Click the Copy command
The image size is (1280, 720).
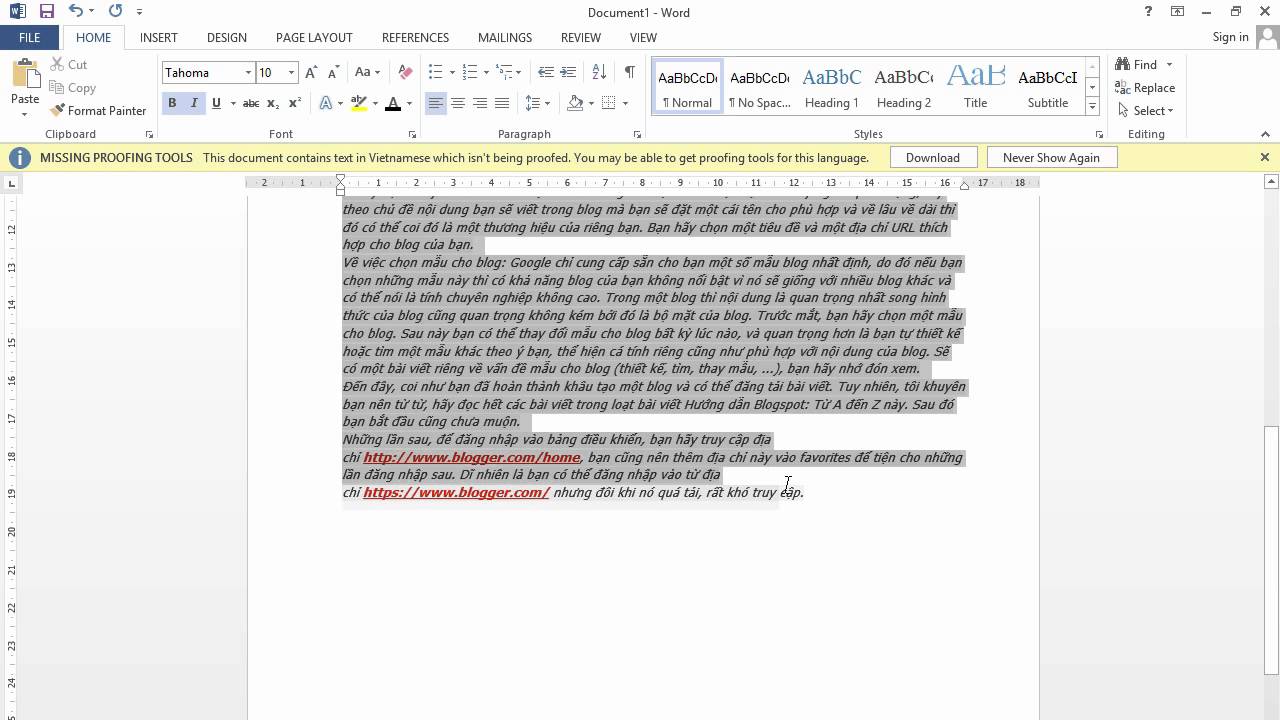[x=72, y=88]
